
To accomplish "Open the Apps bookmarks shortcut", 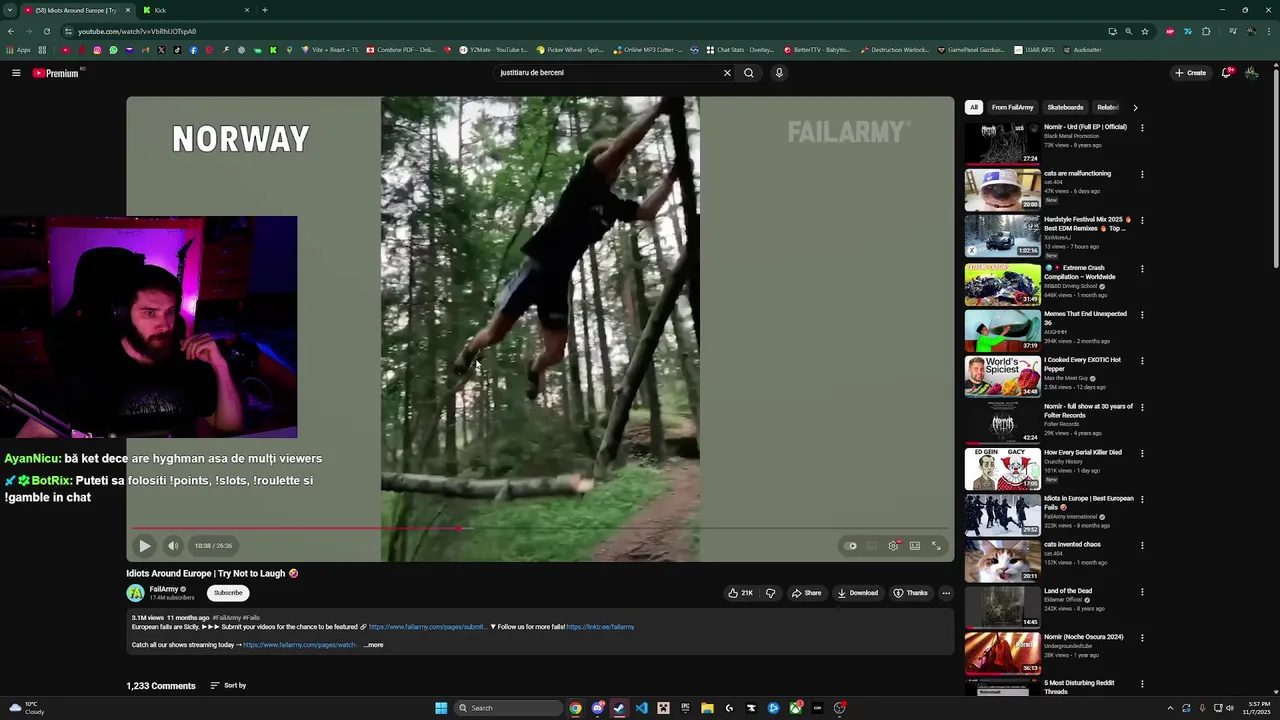I will coord(18,50).
